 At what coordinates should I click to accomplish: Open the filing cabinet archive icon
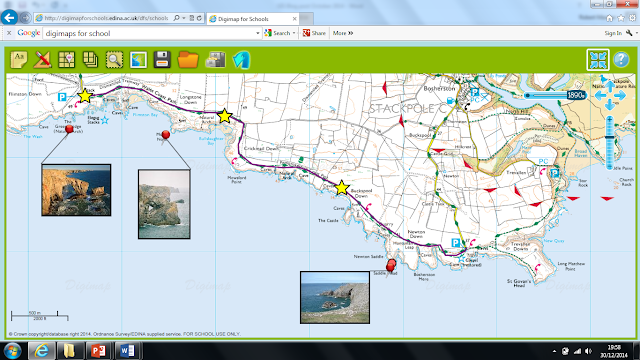(215, 60)
